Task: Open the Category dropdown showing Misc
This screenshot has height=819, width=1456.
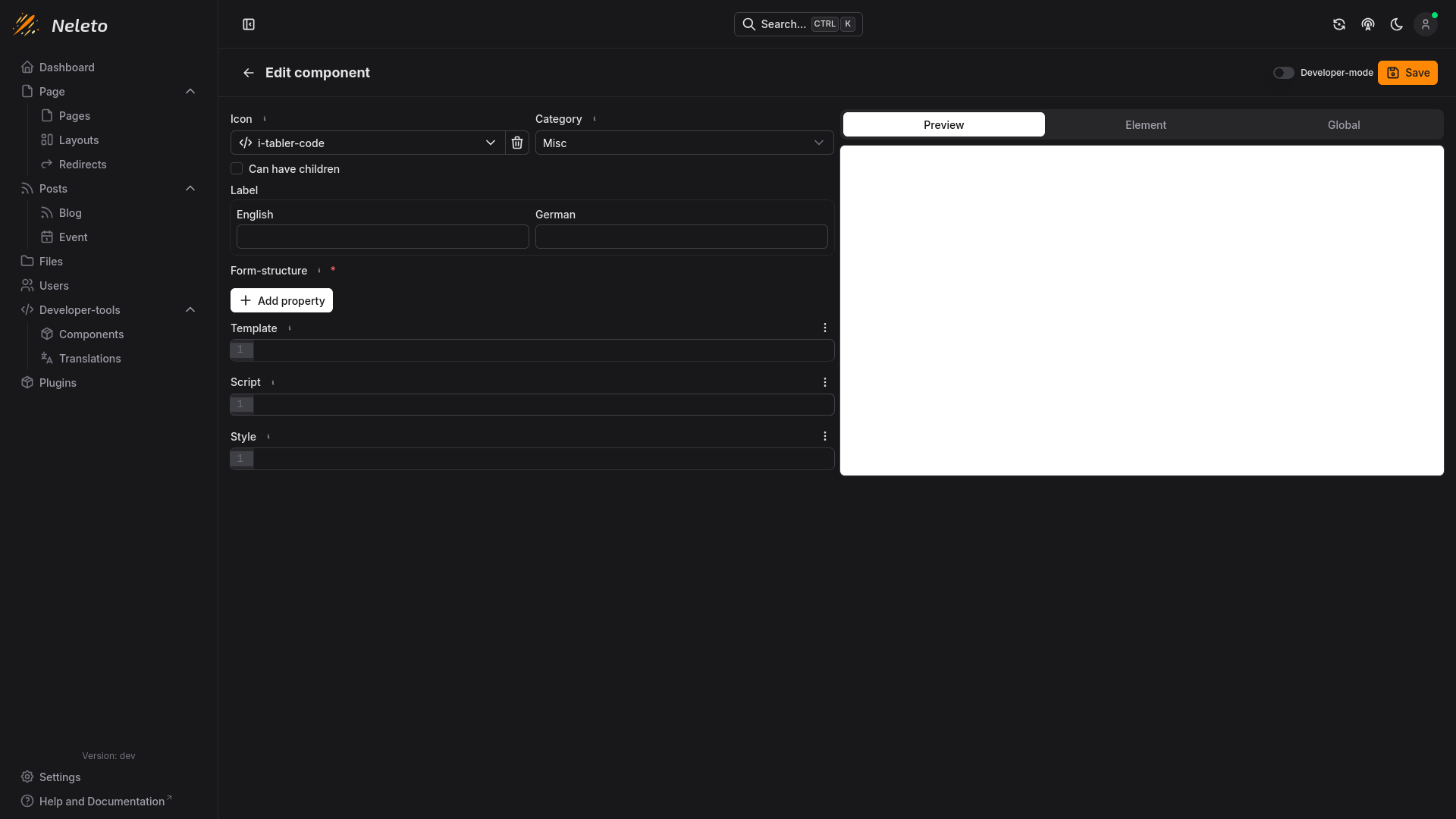Action: [684, 143]
